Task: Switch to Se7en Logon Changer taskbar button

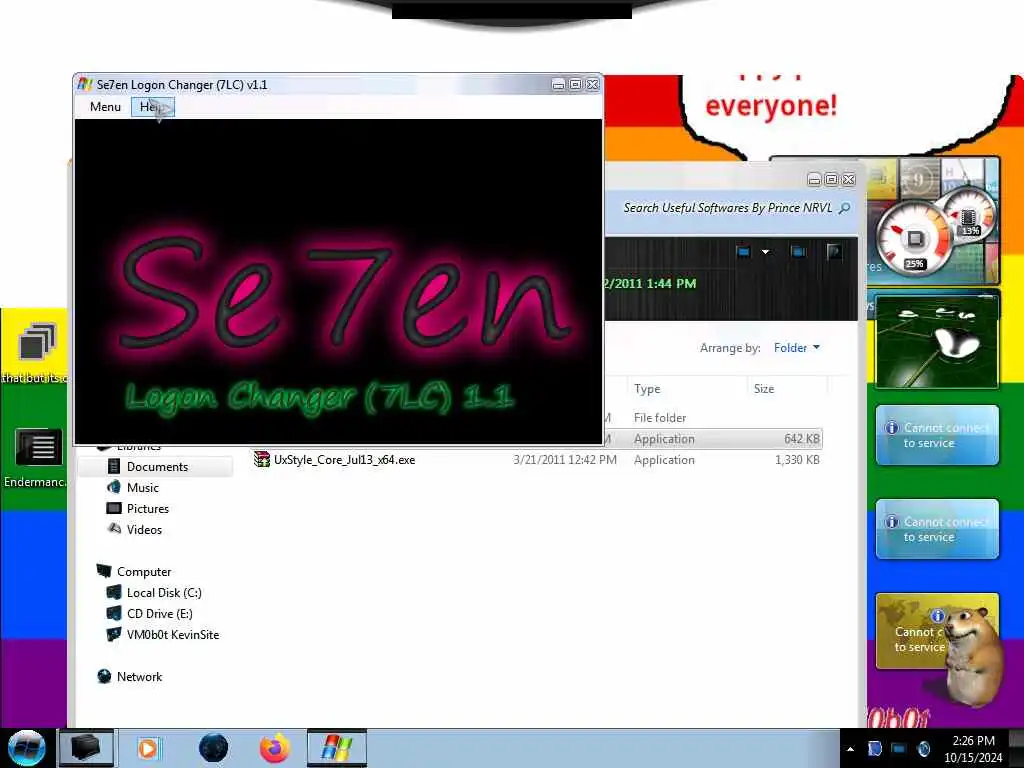Action: 336,748
